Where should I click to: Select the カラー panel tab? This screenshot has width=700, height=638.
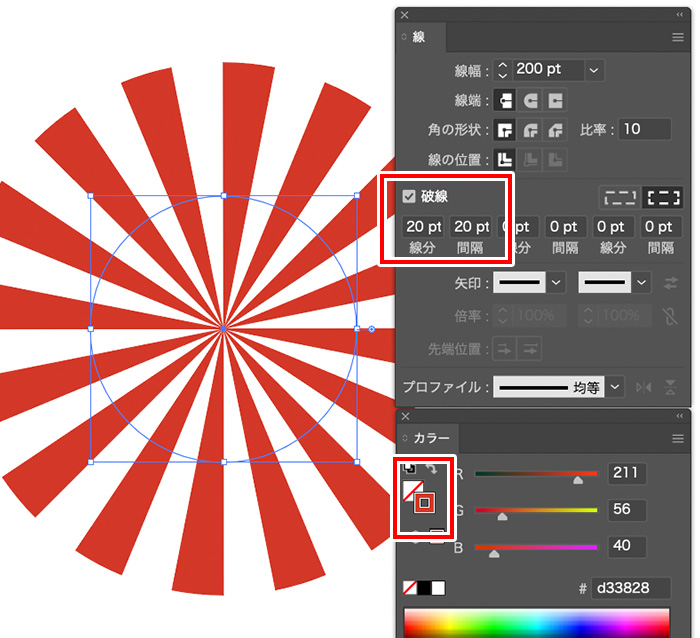coord(428,438)
